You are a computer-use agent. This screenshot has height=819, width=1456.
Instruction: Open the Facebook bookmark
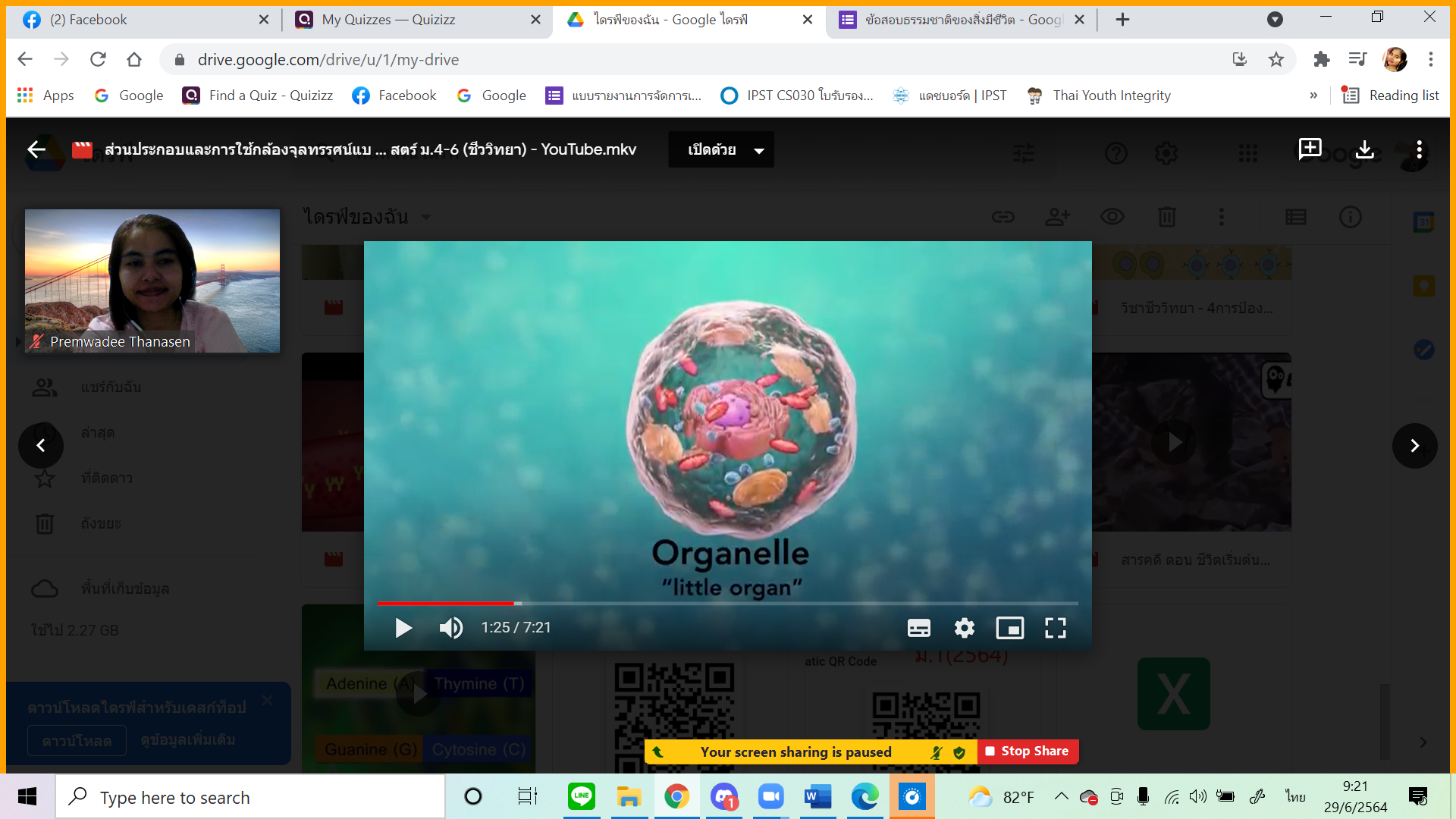tap(394, 96)
